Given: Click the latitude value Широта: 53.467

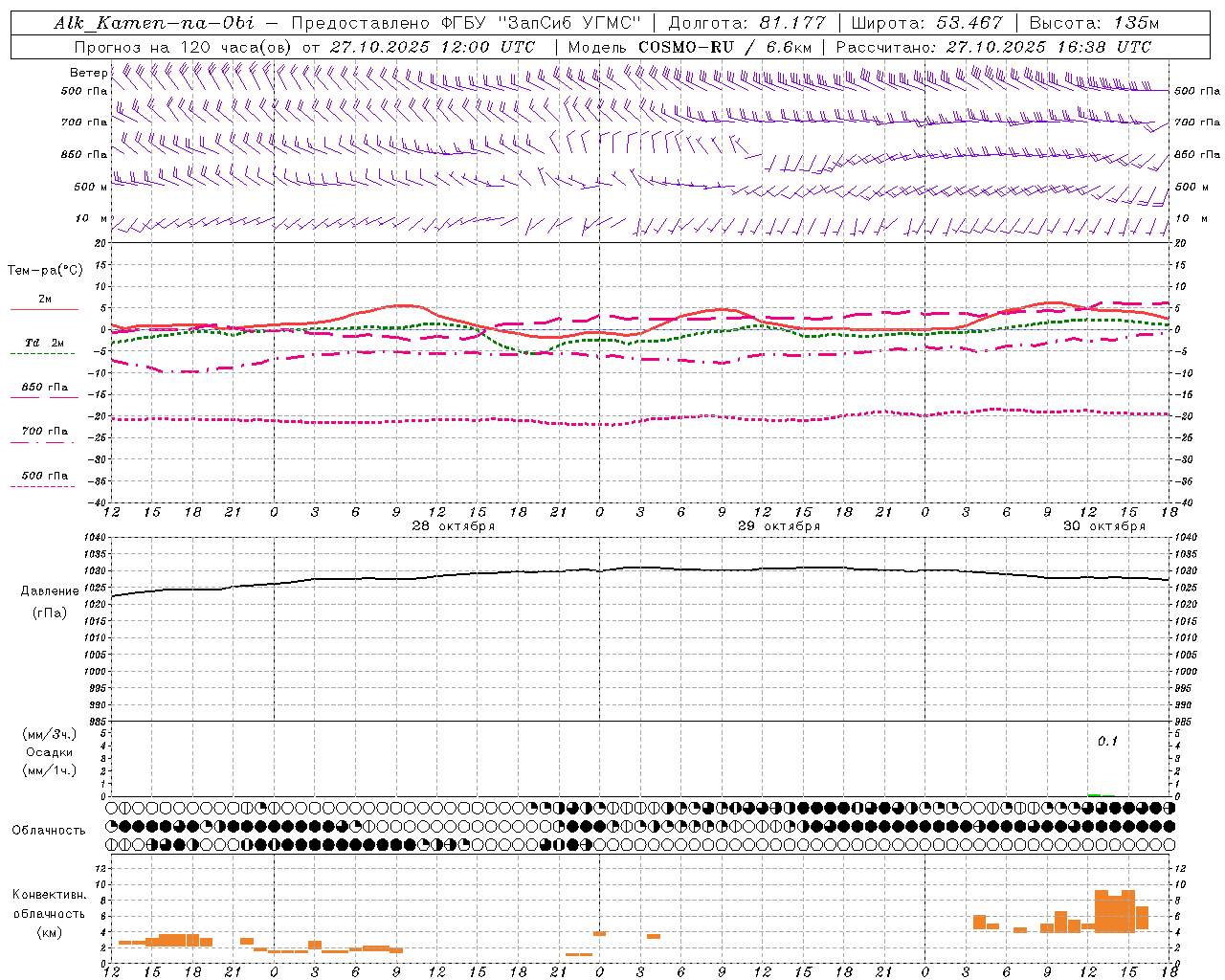Looking at the screenshot, I should point(926,23).
